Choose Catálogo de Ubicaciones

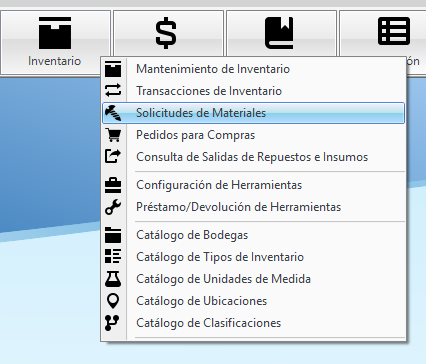pos(253,301)
